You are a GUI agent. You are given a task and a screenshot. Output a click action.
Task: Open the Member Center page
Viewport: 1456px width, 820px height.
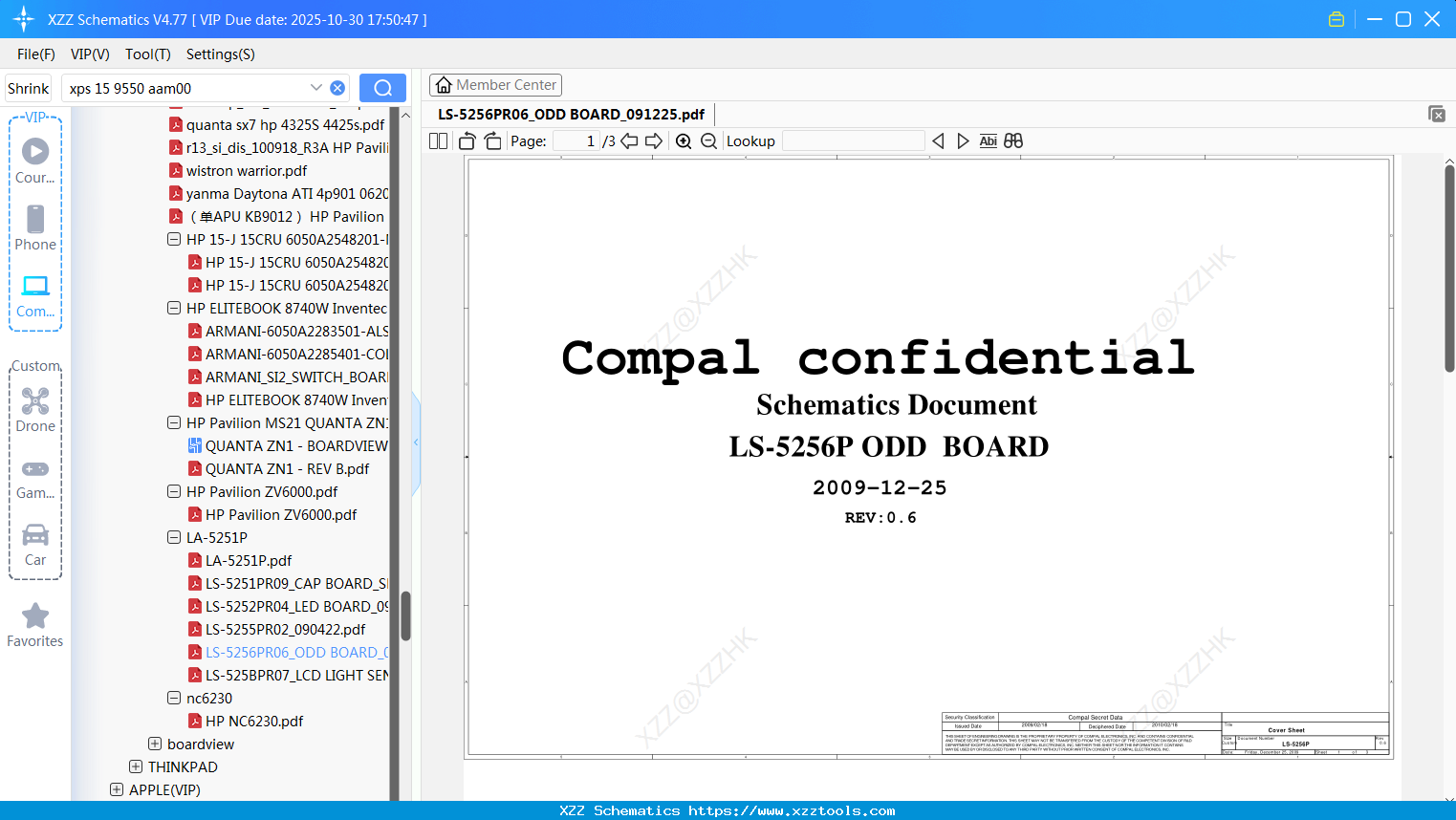(495, 85)
